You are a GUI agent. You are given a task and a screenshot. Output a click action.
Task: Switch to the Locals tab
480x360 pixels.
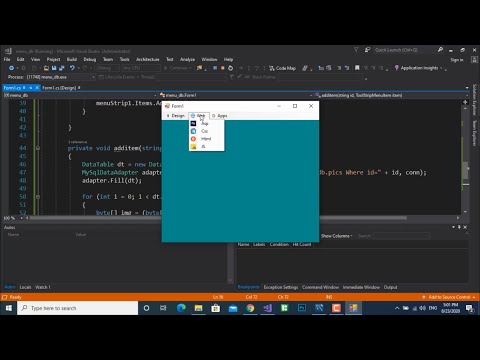[25, 287]
